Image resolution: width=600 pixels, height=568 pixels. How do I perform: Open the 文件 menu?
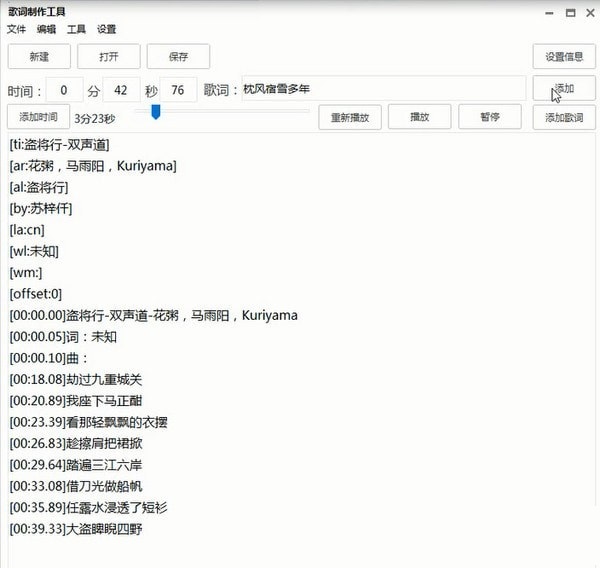click(x=16, y=29)
